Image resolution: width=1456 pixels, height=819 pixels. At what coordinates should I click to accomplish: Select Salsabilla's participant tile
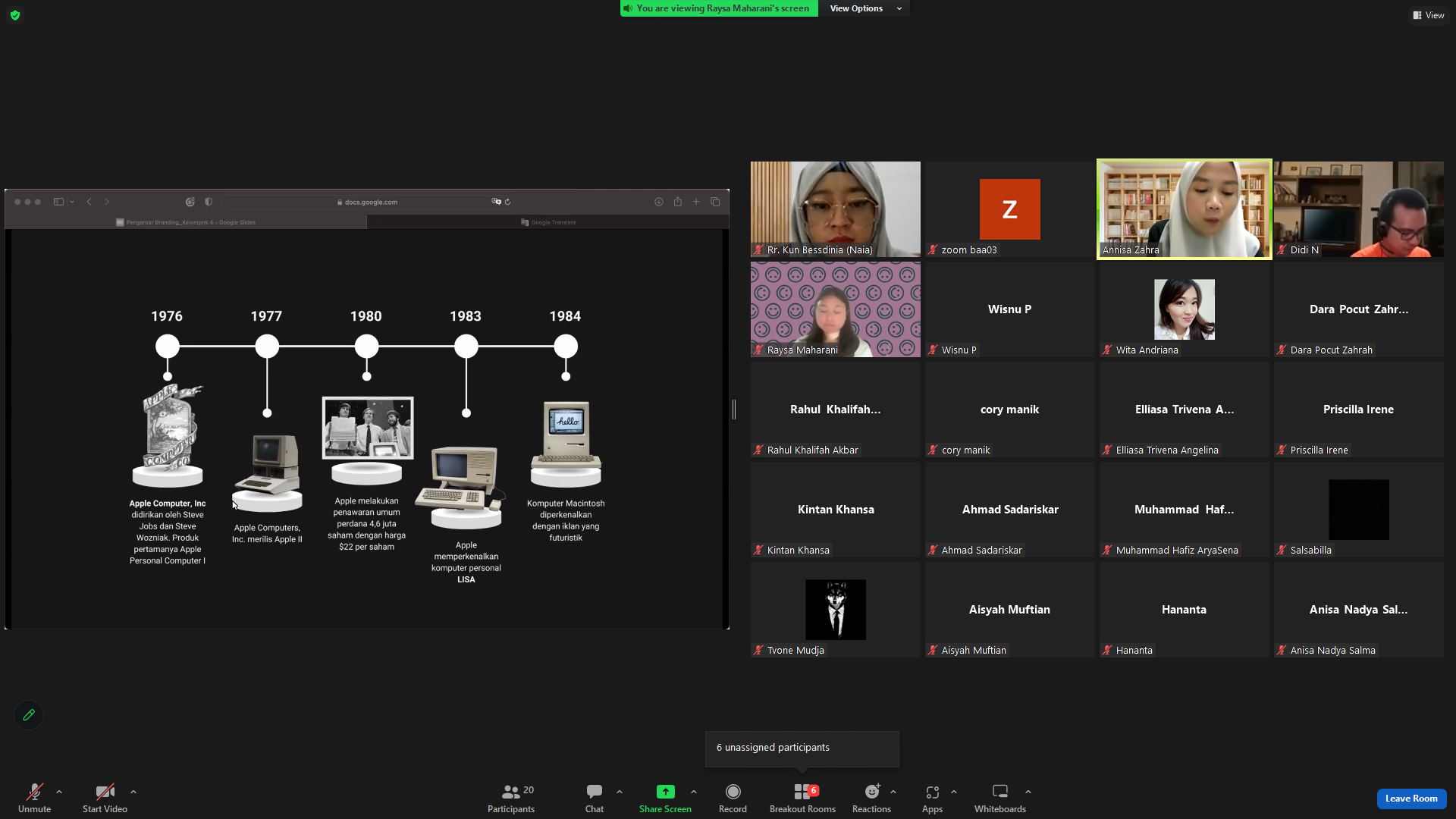(x=1359, y=510)
